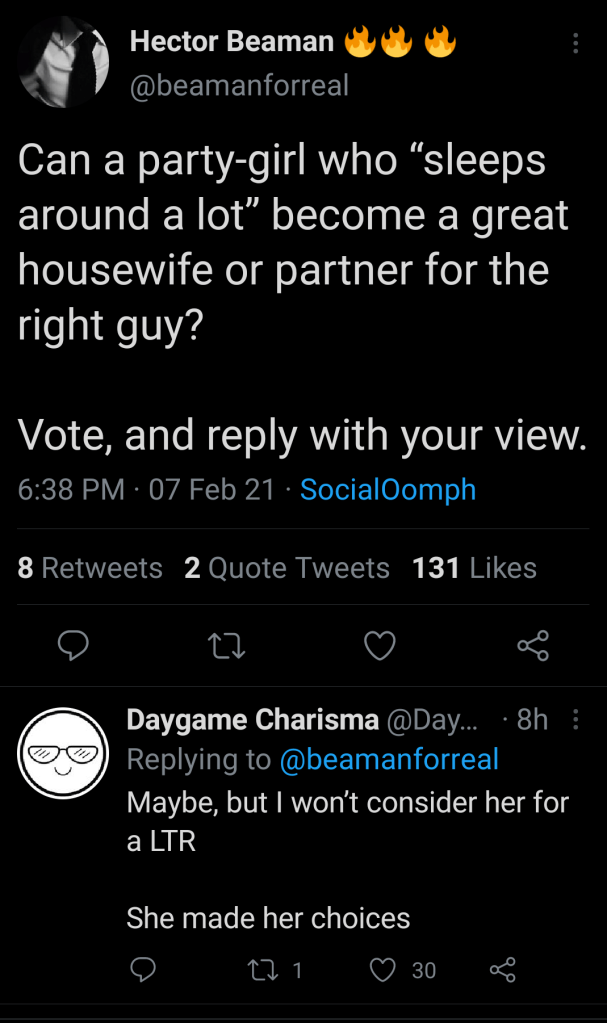The image size is (607, 1023).
Task: Open more options menu on Daygame reply
Action: click(x=575, y=720)
